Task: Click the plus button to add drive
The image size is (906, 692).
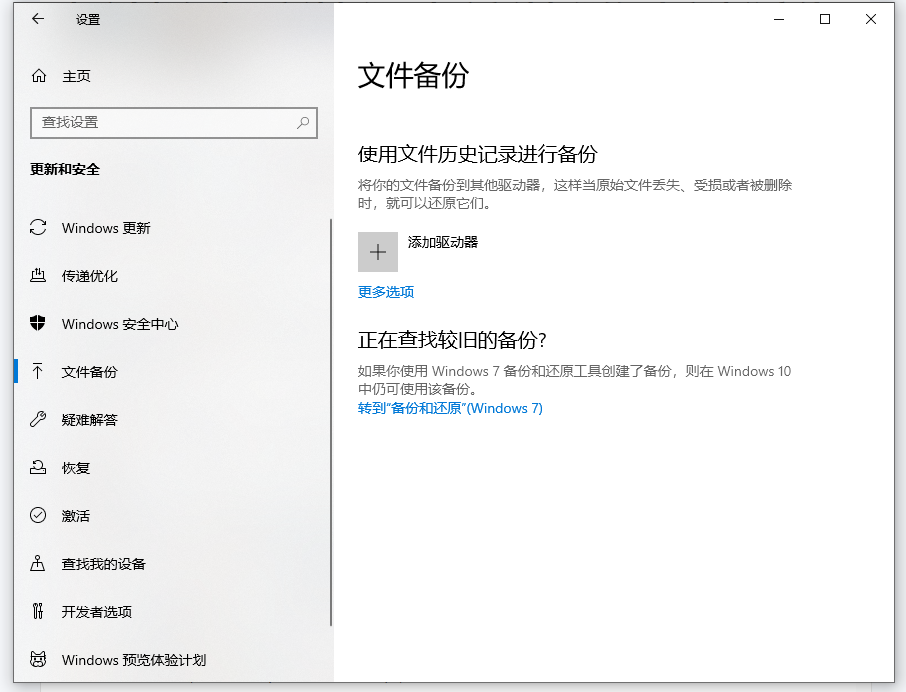Action: coord(378,252)
